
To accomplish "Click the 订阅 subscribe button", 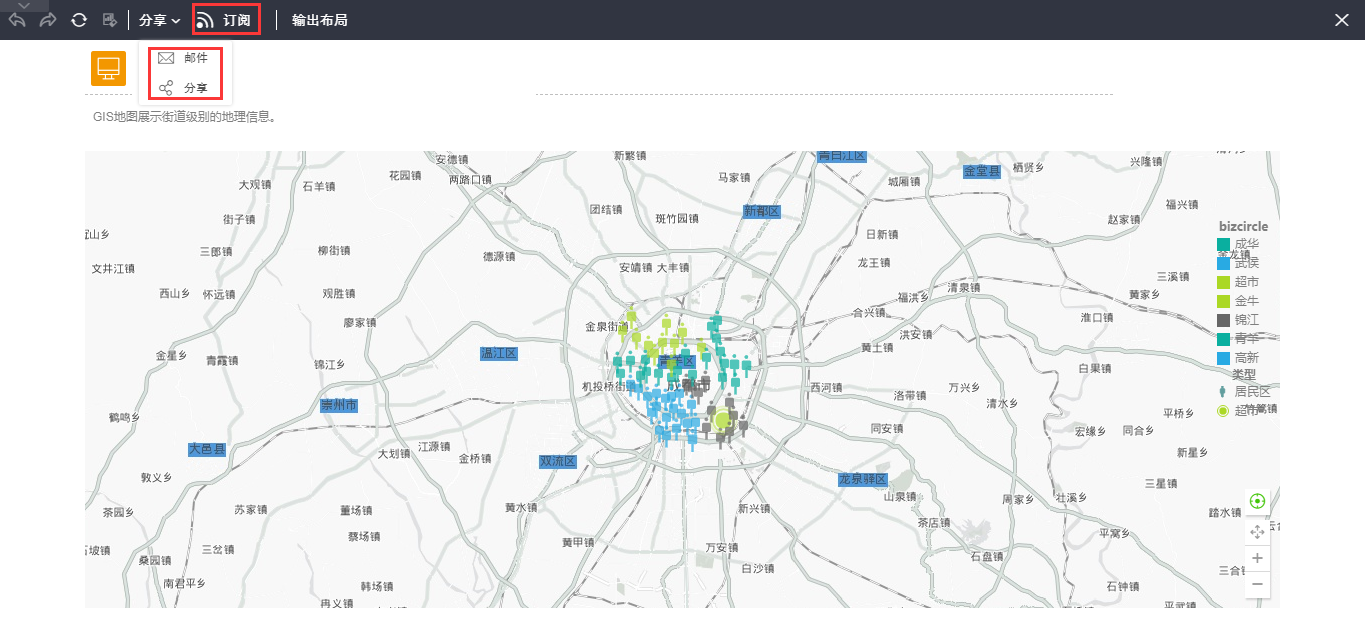I will (x=227, y=20).
